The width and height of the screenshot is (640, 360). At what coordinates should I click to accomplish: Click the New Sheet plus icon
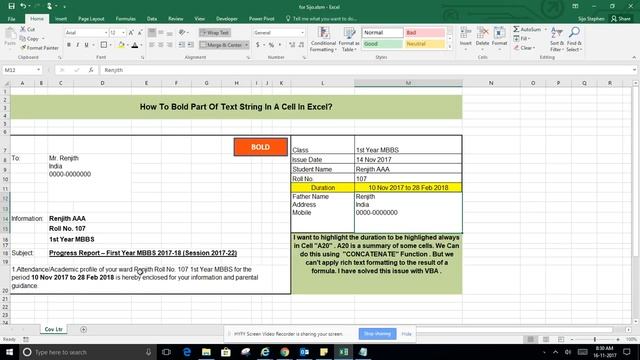pos(83,329)
